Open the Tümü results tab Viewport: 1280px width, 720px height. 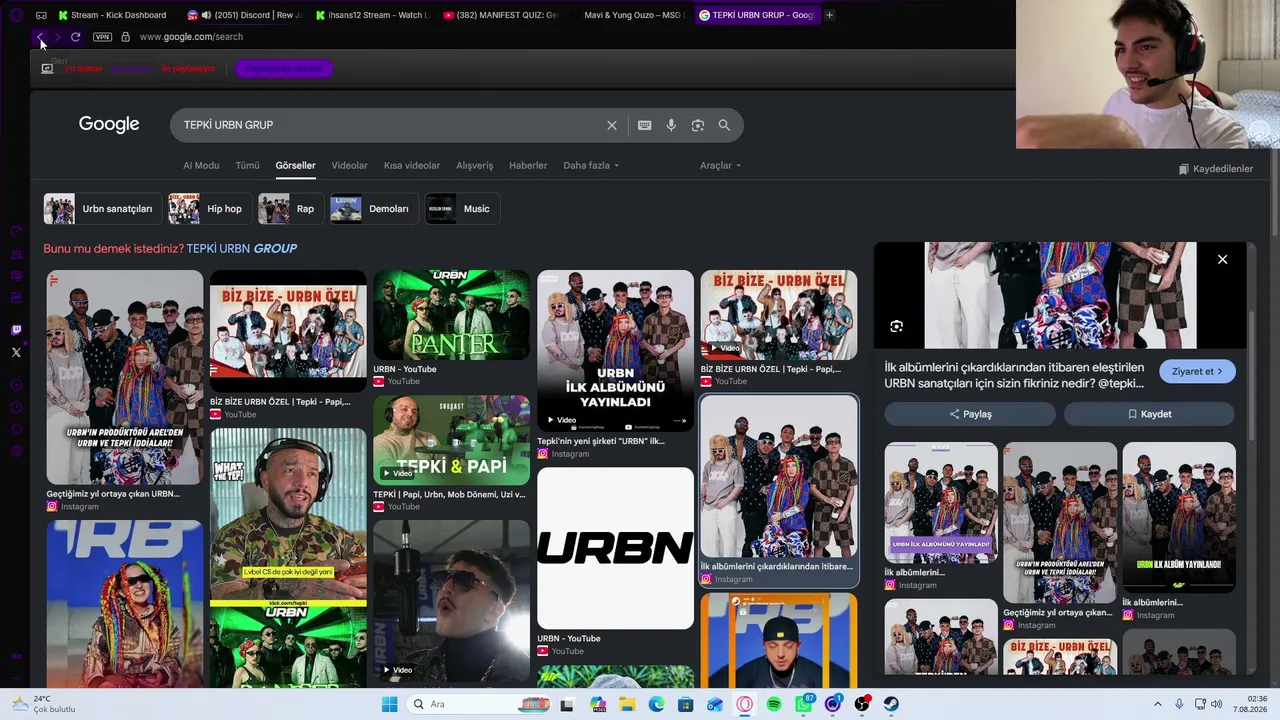247,166
